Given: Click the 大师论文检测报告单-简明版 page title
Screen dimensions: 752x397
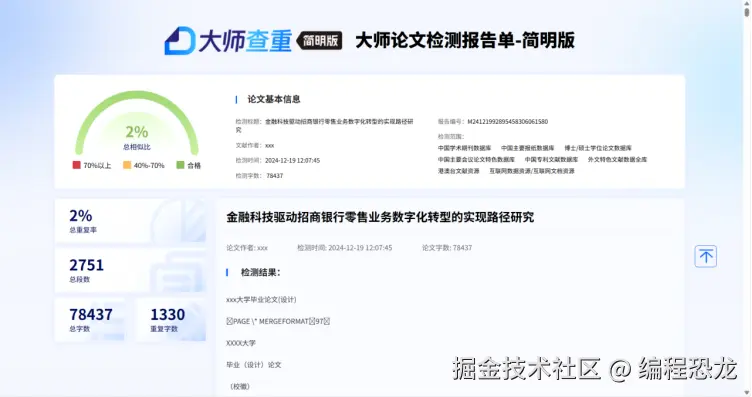Looking at the screenshot, I should [465, 40].
